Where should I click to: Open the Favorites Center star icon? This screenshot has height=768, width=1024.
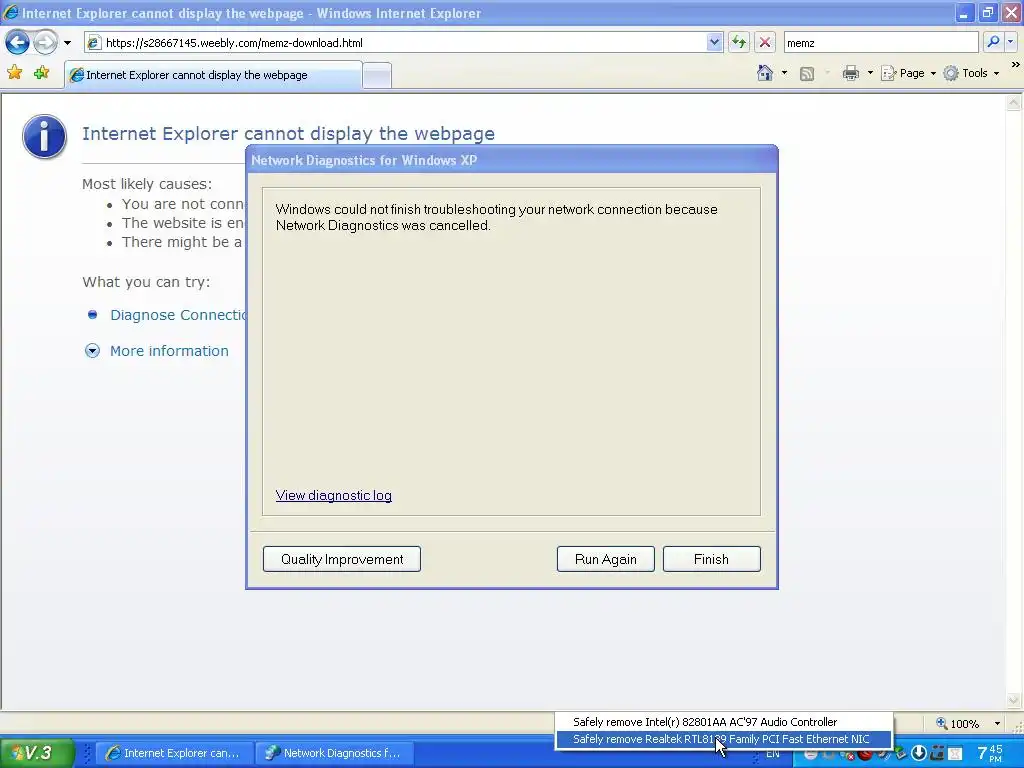(x=14, y=72)
